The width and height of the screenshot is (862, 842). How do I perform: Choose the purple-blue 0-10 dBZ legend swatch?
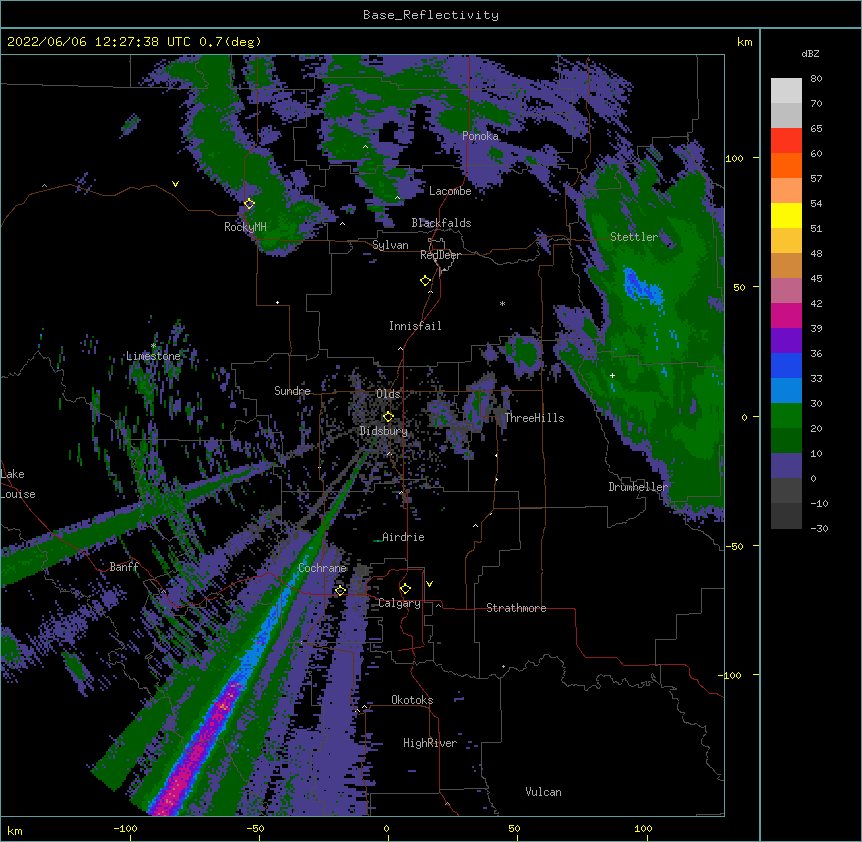coord(786,466)
